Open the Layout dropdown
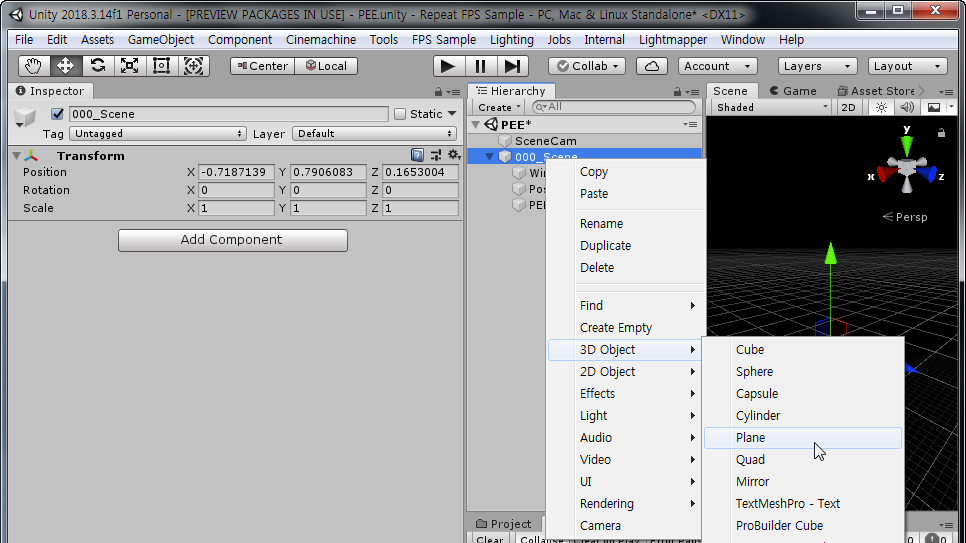The width and height of the screenshot is (966, 543). pyautogui.click(x=907, y=66)
